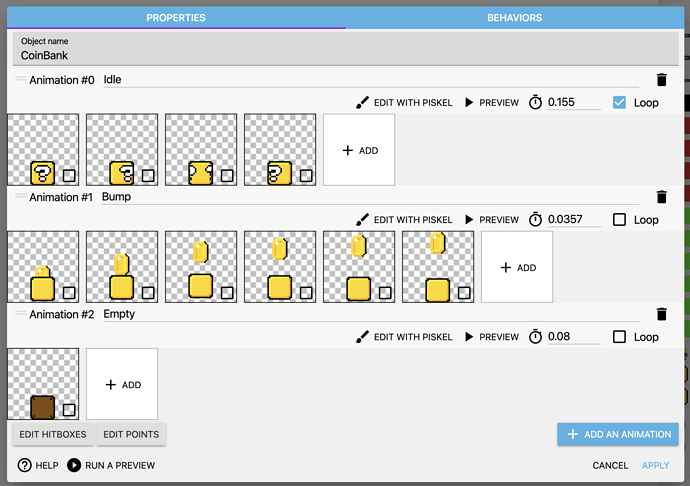Click the Empty animation name field
This screenshot has width=690, height=486.
(371, 314)
